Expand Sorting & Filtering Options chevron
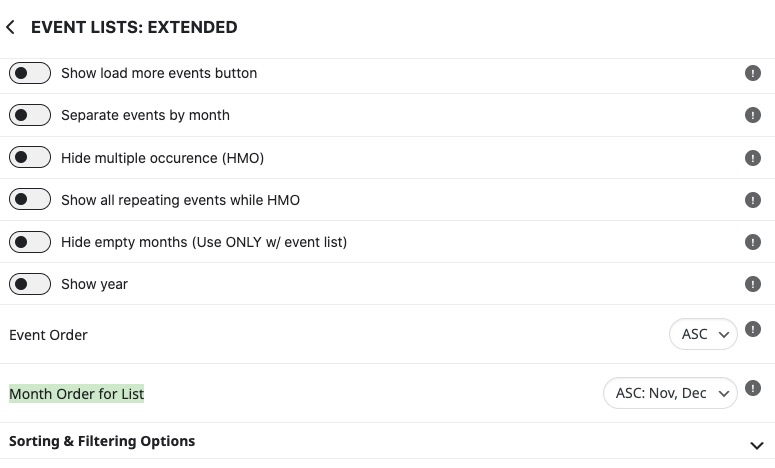 [x=756, y=446]
